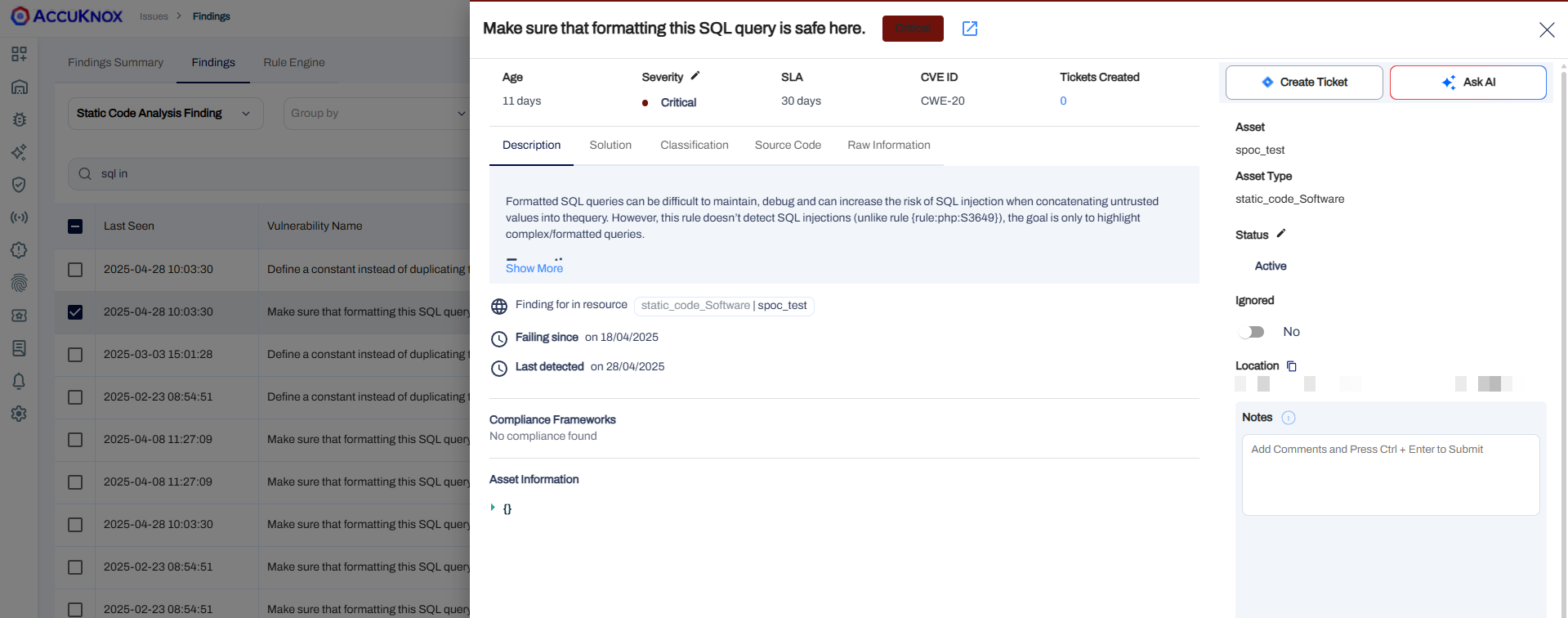Click the Notes info icon

(1289, 418)
